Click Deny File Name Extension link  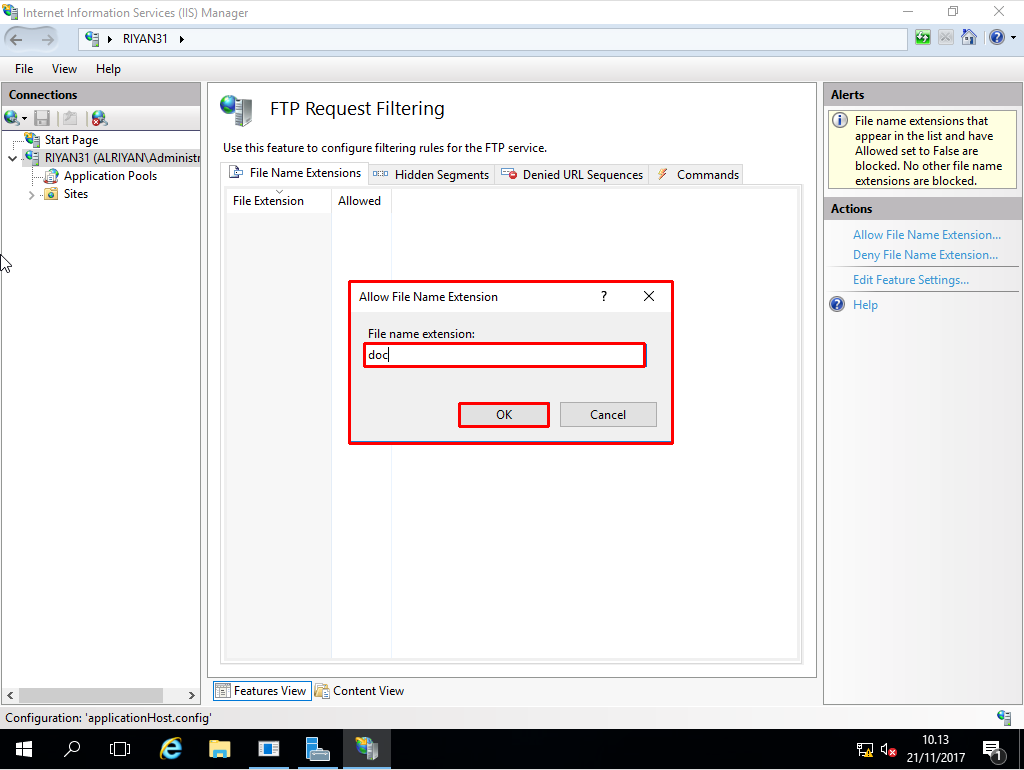[925, 255]
